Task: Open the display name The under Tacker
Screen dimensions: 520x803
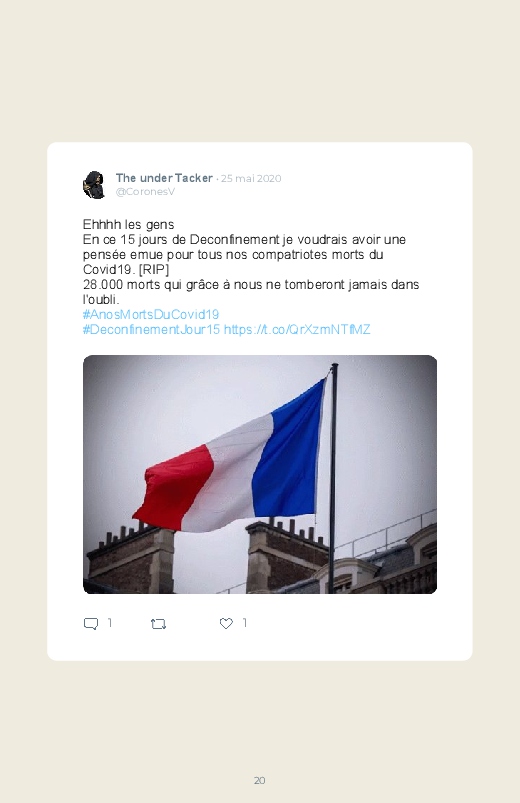Action: 164,178
